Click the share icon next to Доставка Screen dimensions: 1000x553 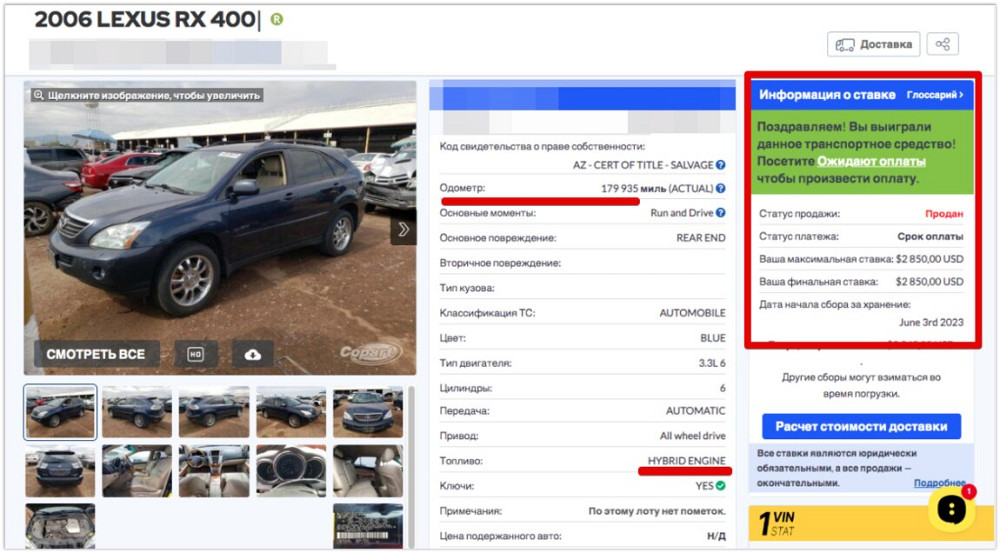[x=942, y=44]
